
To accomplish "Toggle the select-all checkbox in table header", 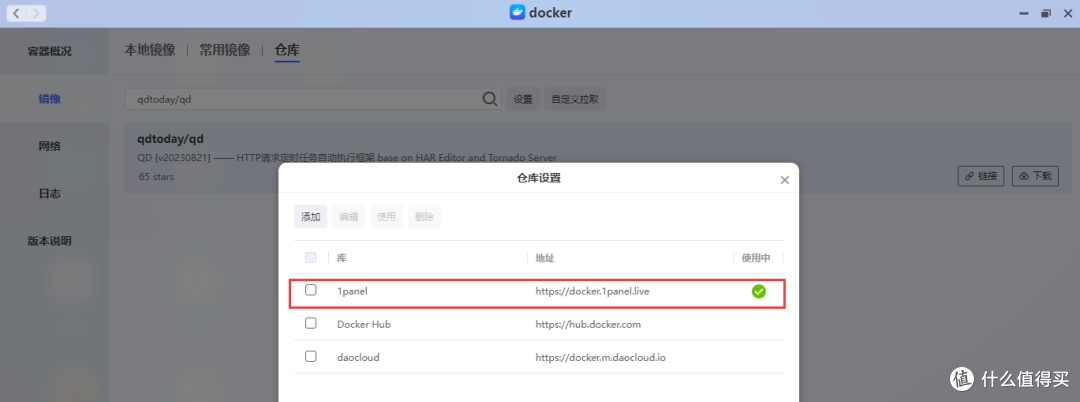I will 311,257.
